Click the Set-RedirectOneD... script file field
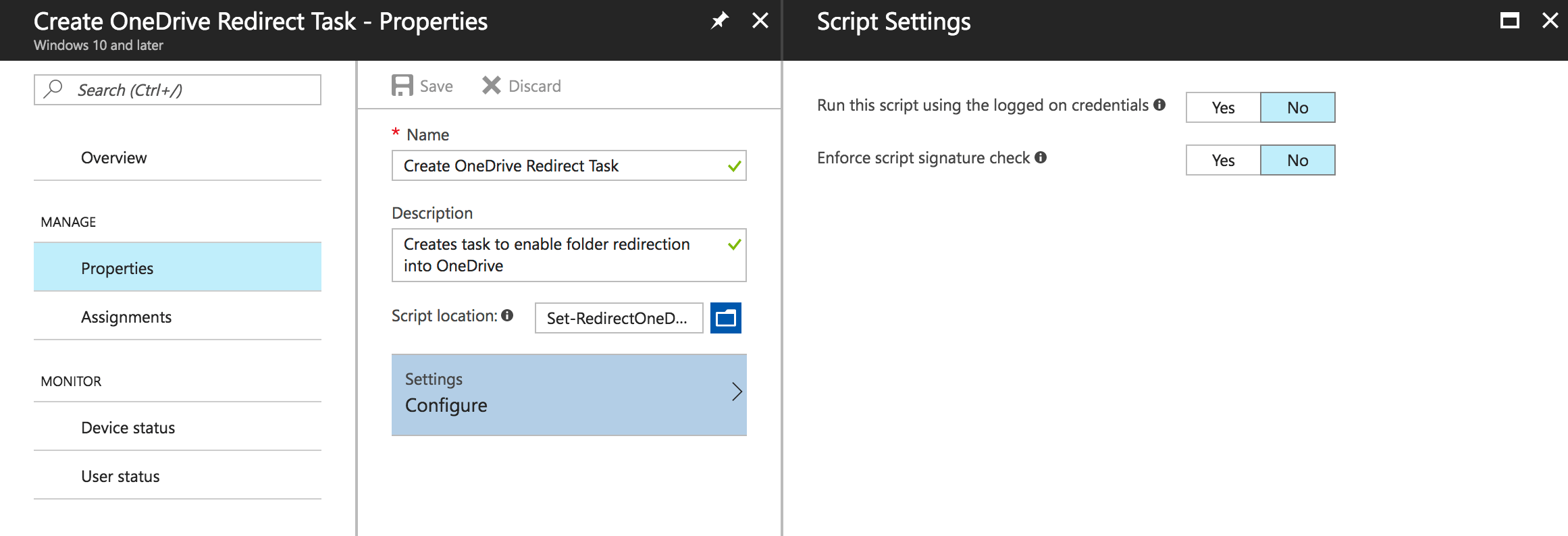Image resolution: width=1568 pixels, height=536 pixels. [x=619, y=318]
